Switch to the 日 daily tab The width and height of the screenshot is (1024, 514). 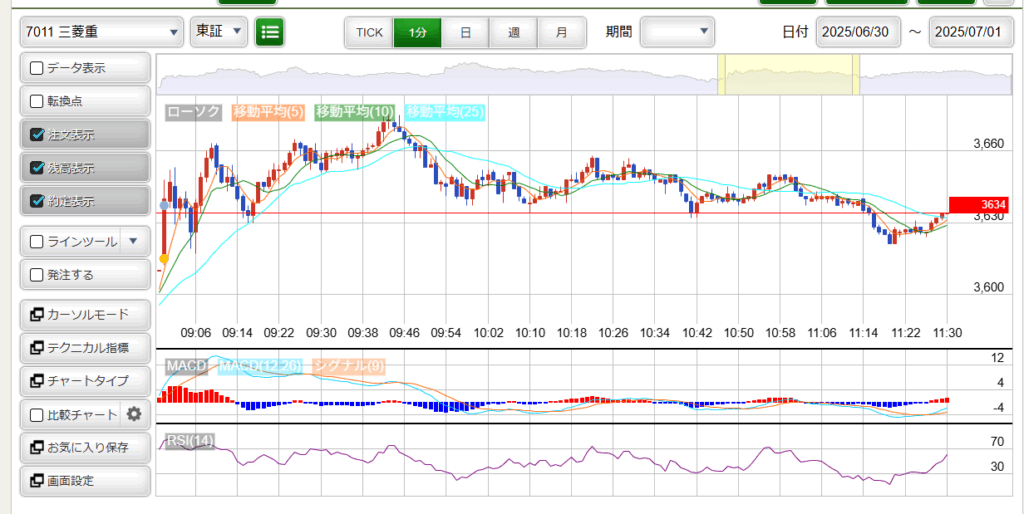pos(466,32)
